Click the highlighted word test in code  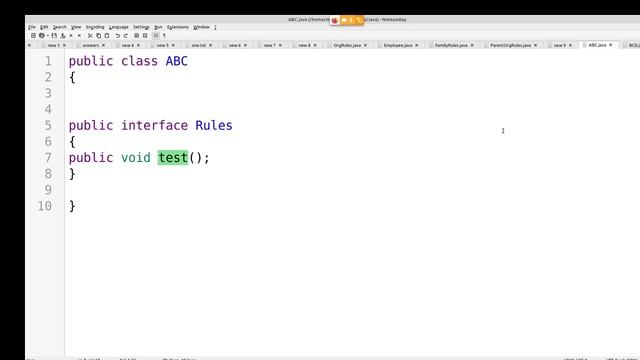click(x=173, y=158)
